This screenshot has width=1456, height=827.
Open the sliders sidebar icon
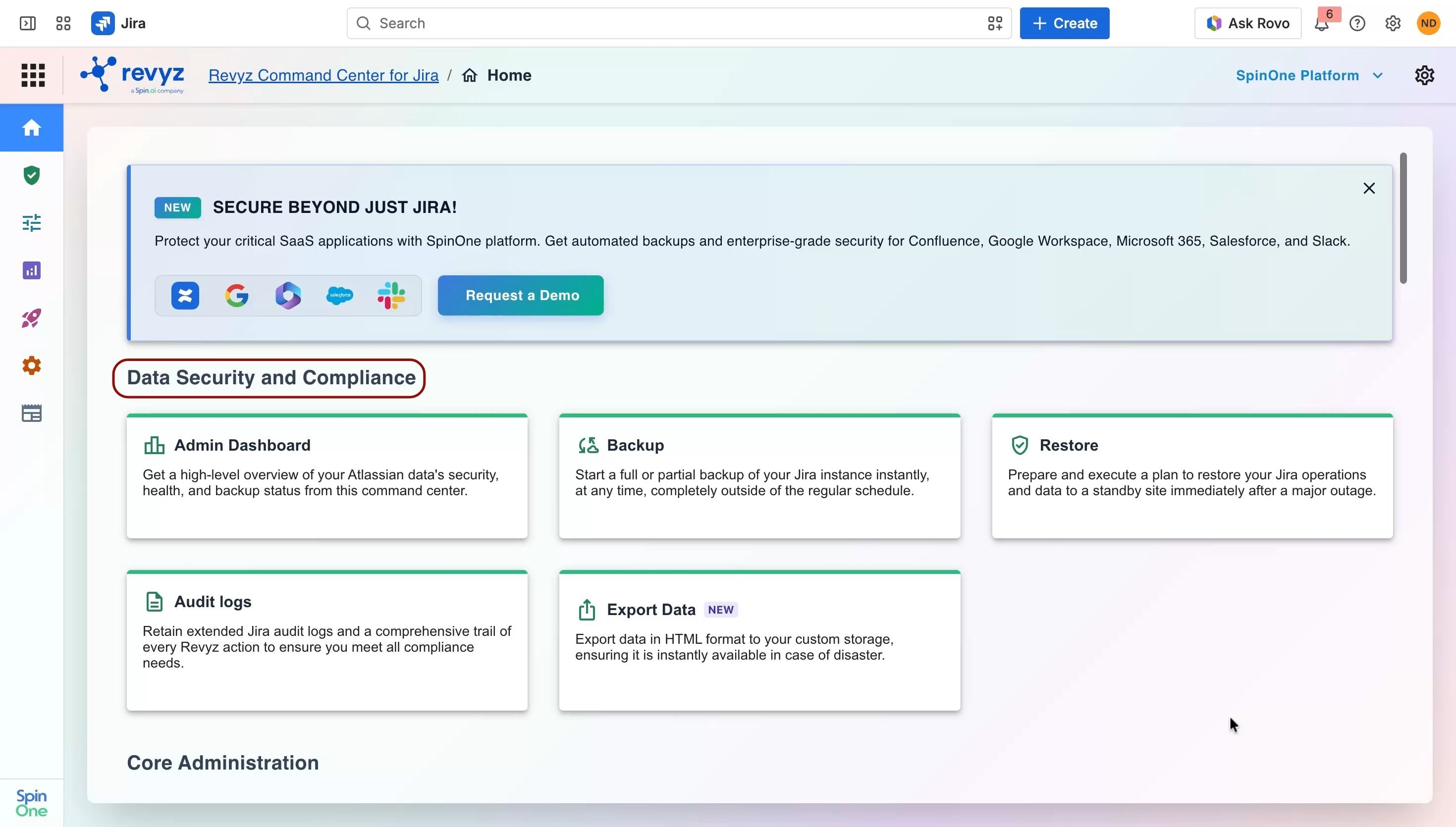pos(32,223)
